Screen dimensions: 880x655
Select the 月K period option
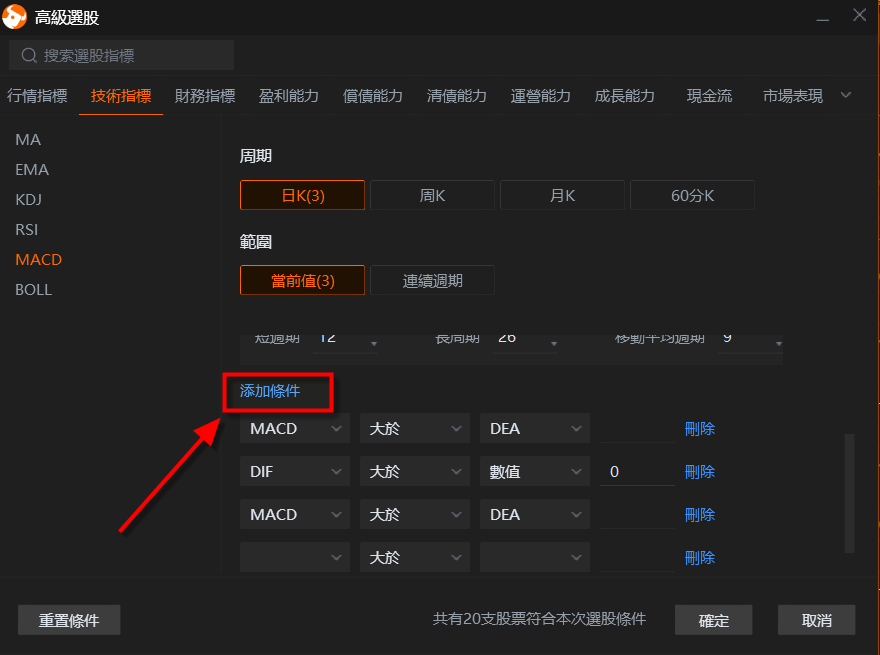562,195
